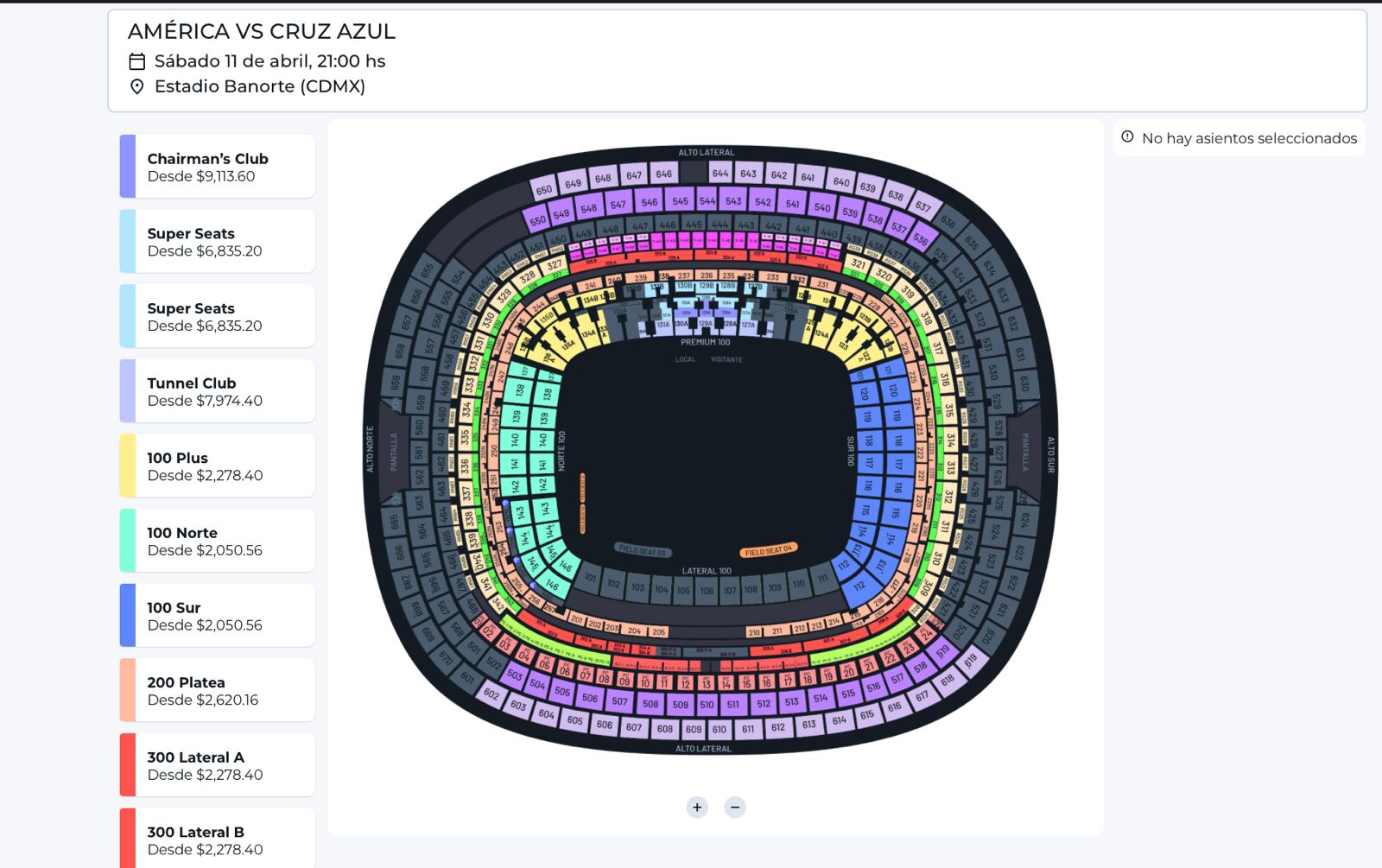Select section 647 in the upper tier
This screenshot has height=868, width=1382.
pyautogui.click(x=634, y=175)
